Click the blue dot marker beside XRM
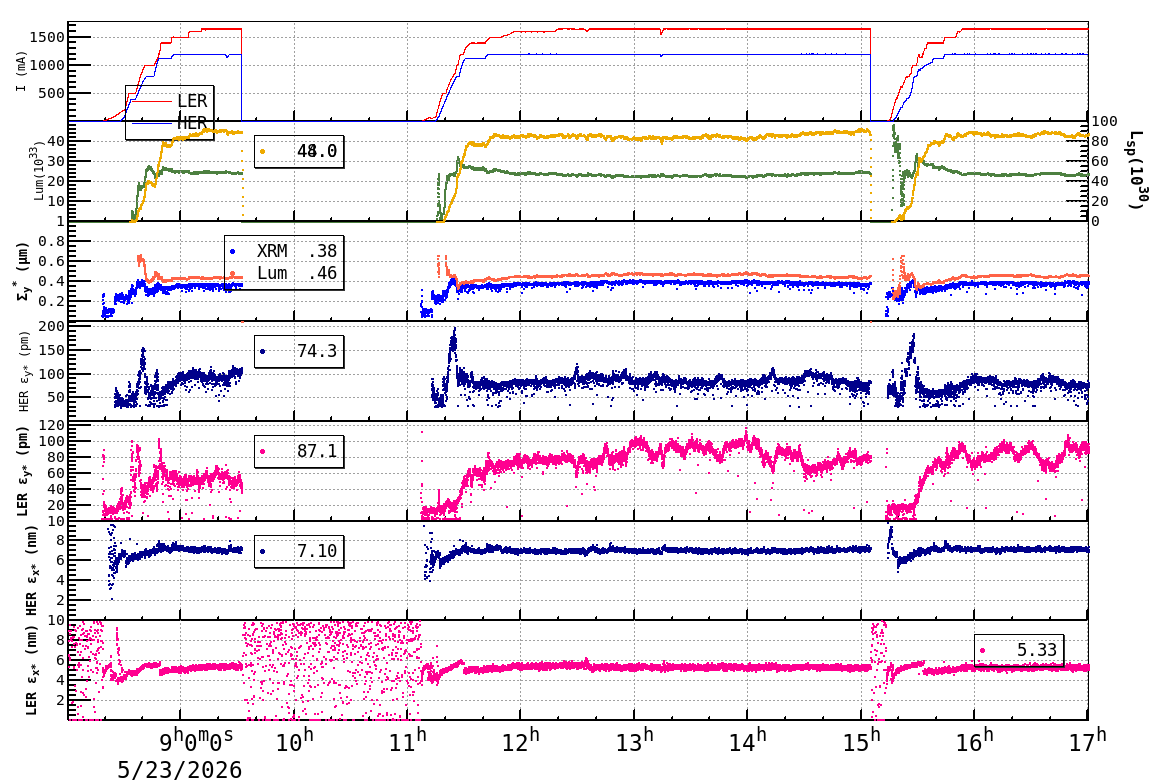The image size is (1160, 782). pos(233,252)
